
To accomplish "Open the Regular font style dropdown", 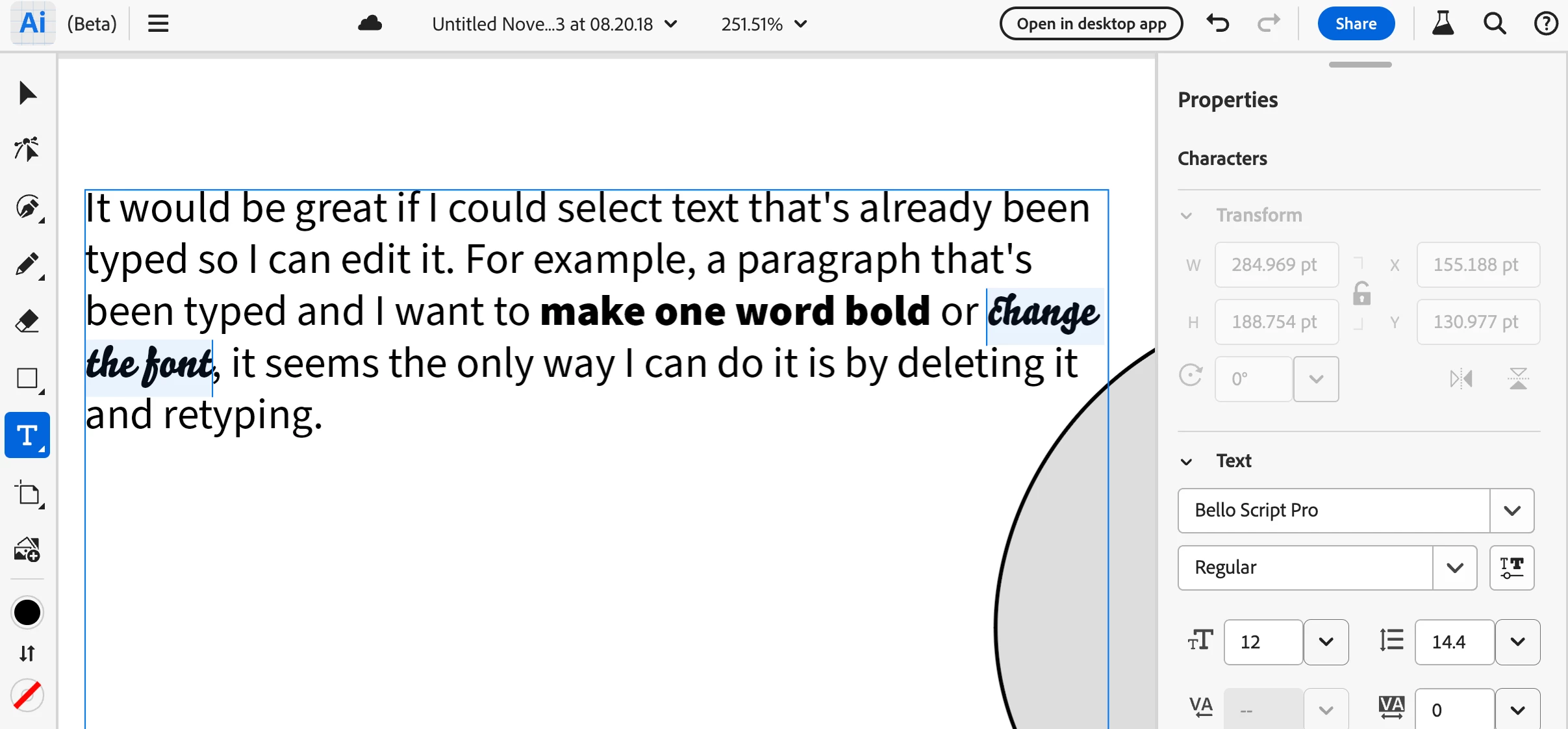I will point(1454,568).
